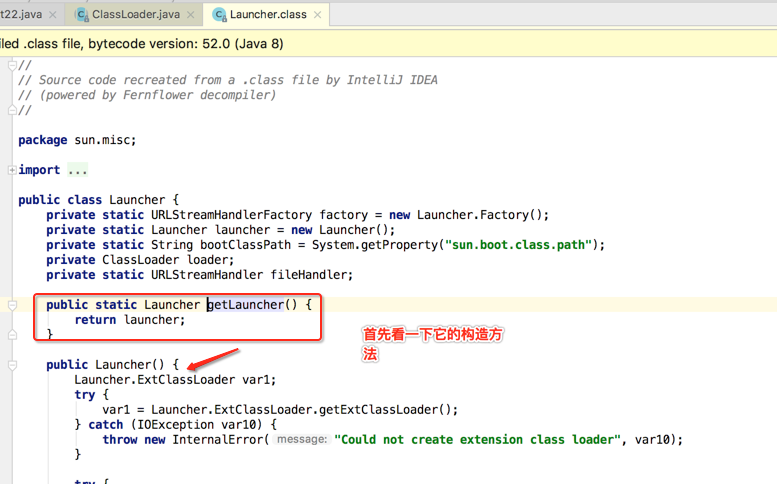The image size is (777, 484).
Task: Expand the folded import statements
Action: pyautogui.click(x=12, y=170)
